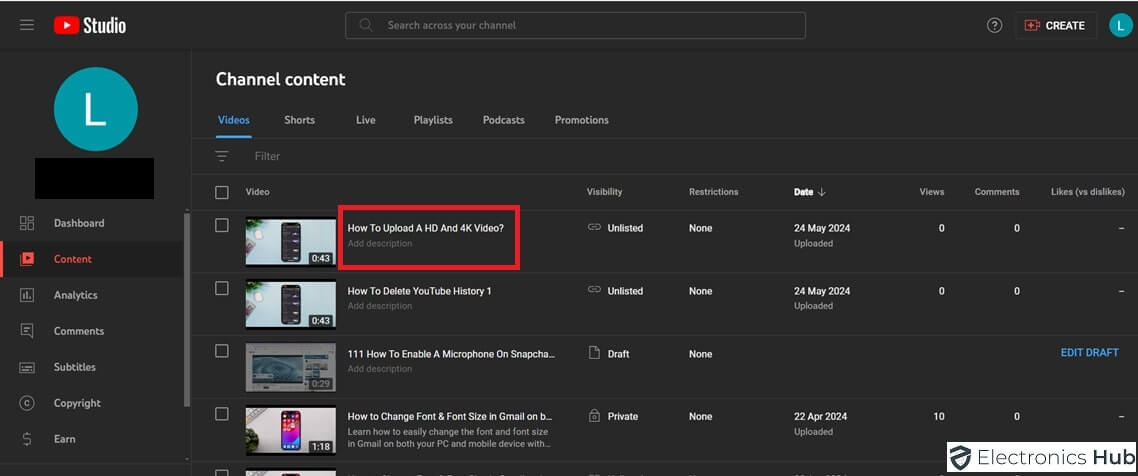Open the Earn section in sidebar
Viewport: 1138px width, 476px height.
tap(64, 439)
